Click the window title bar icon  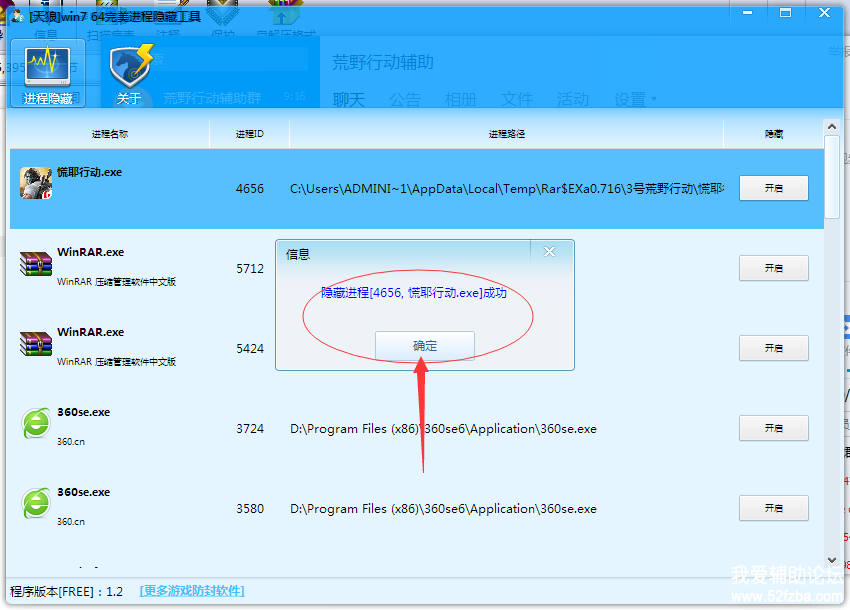pos(17,16)
